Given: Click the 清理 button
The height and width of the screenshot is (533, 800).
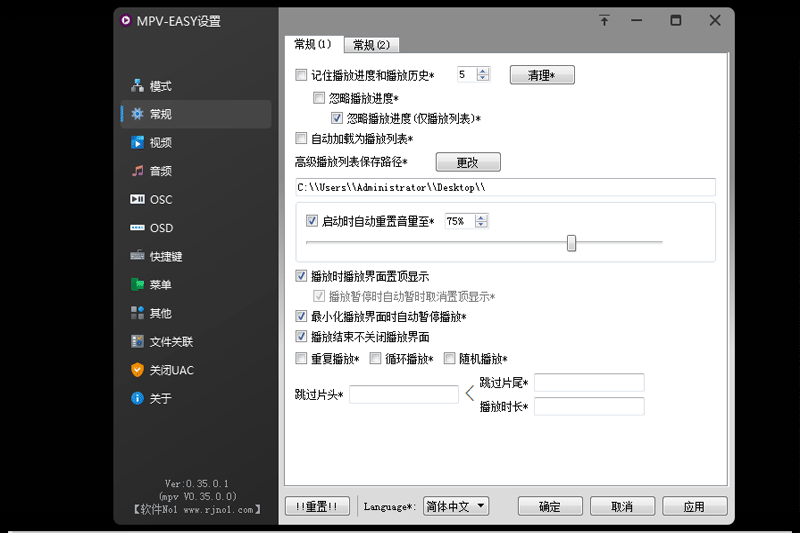Looking at the screenshot, I should (542, 75).
